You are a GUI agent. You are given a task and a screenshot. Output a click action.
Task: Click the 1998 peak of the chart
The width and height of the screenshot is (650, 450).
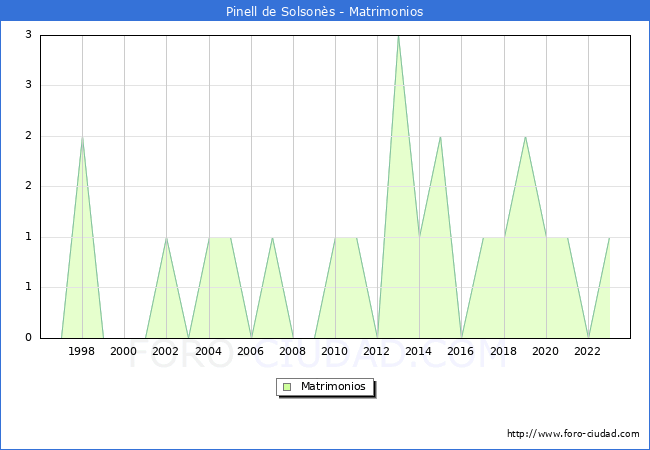coord(82,137)
